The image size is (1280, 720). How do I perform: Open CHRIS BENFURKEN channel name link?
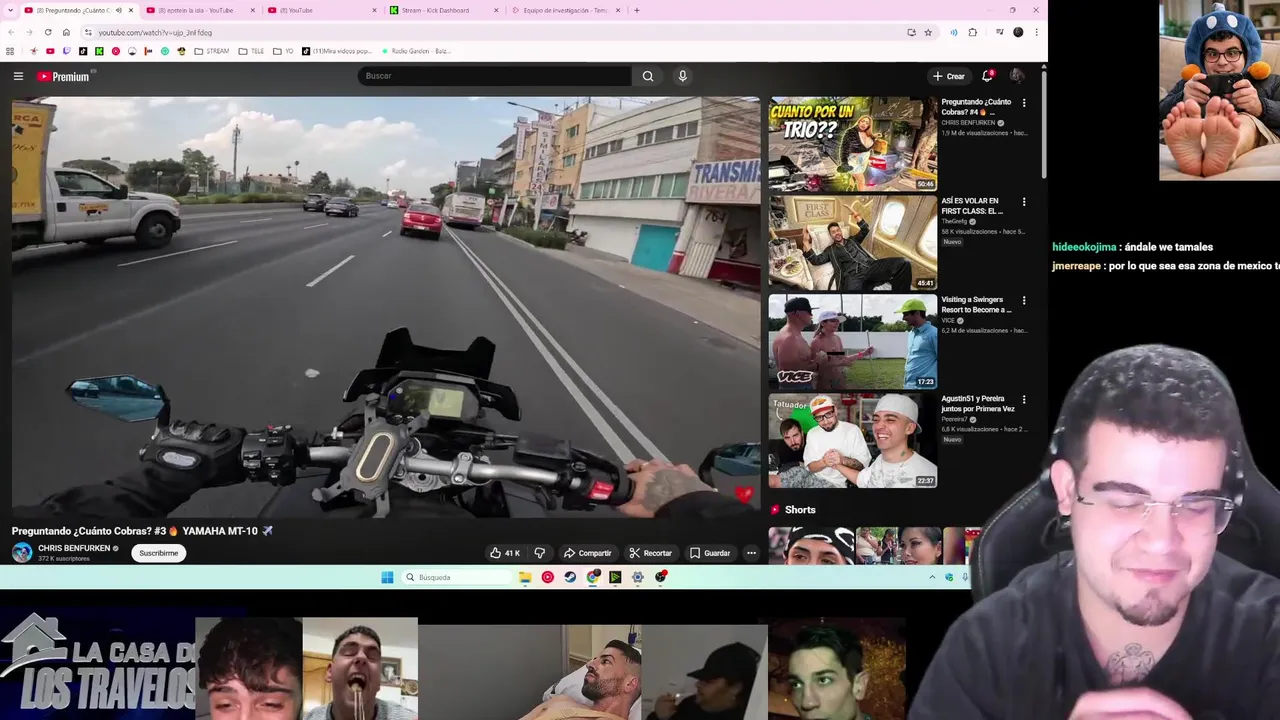coord(74,548)
